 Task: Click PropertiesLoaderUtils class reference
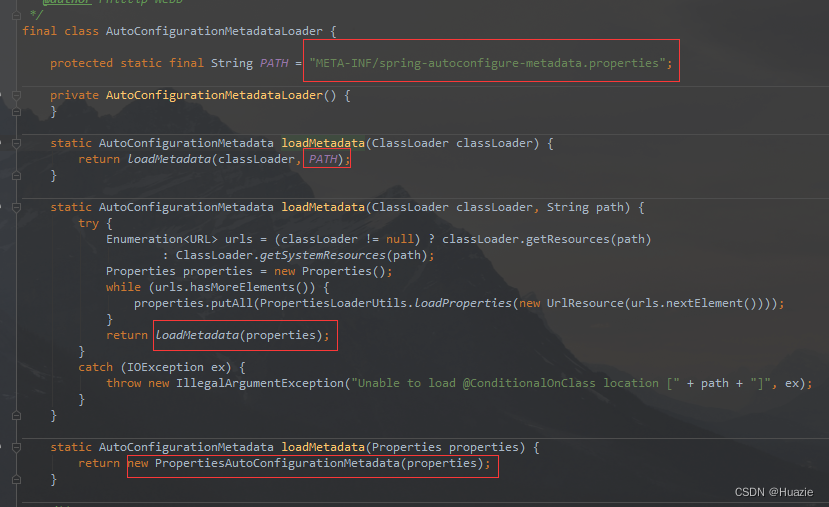coord(333,303)
